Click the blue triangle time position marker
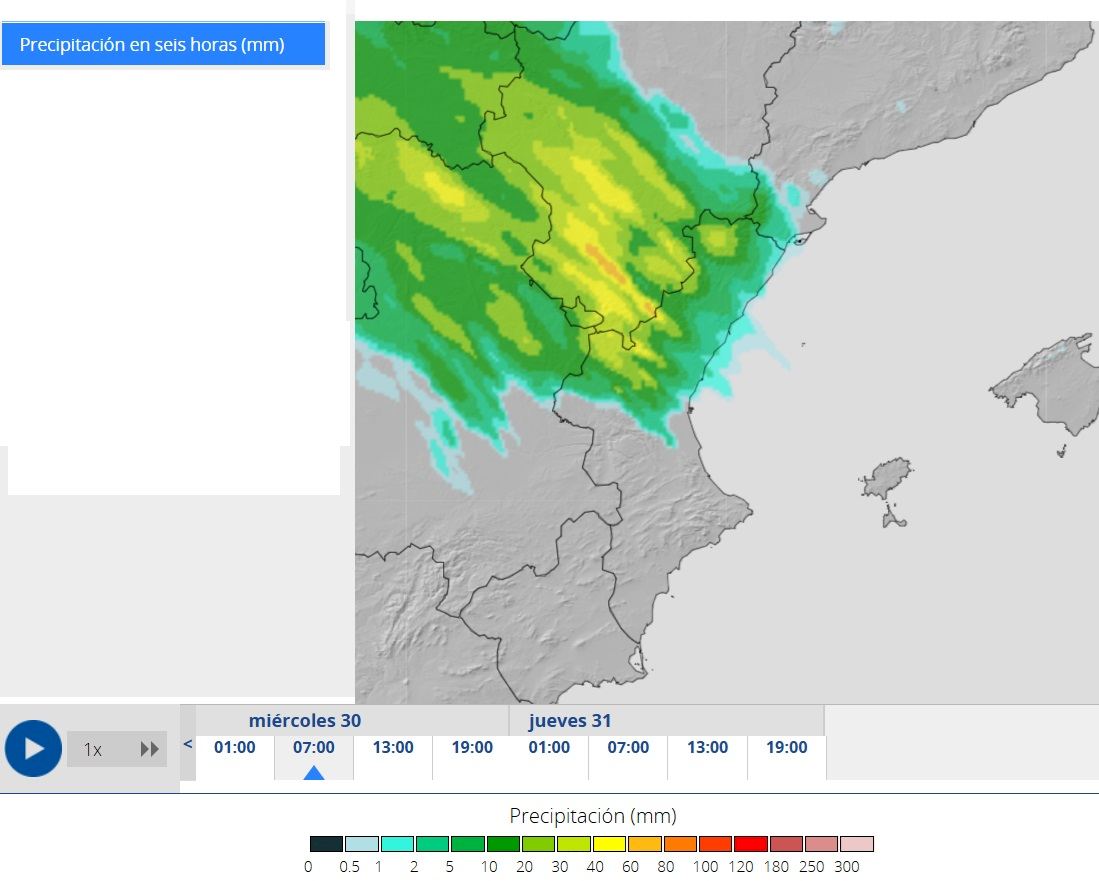This screenshot has width=1099, height=881. tap(314, 772)
